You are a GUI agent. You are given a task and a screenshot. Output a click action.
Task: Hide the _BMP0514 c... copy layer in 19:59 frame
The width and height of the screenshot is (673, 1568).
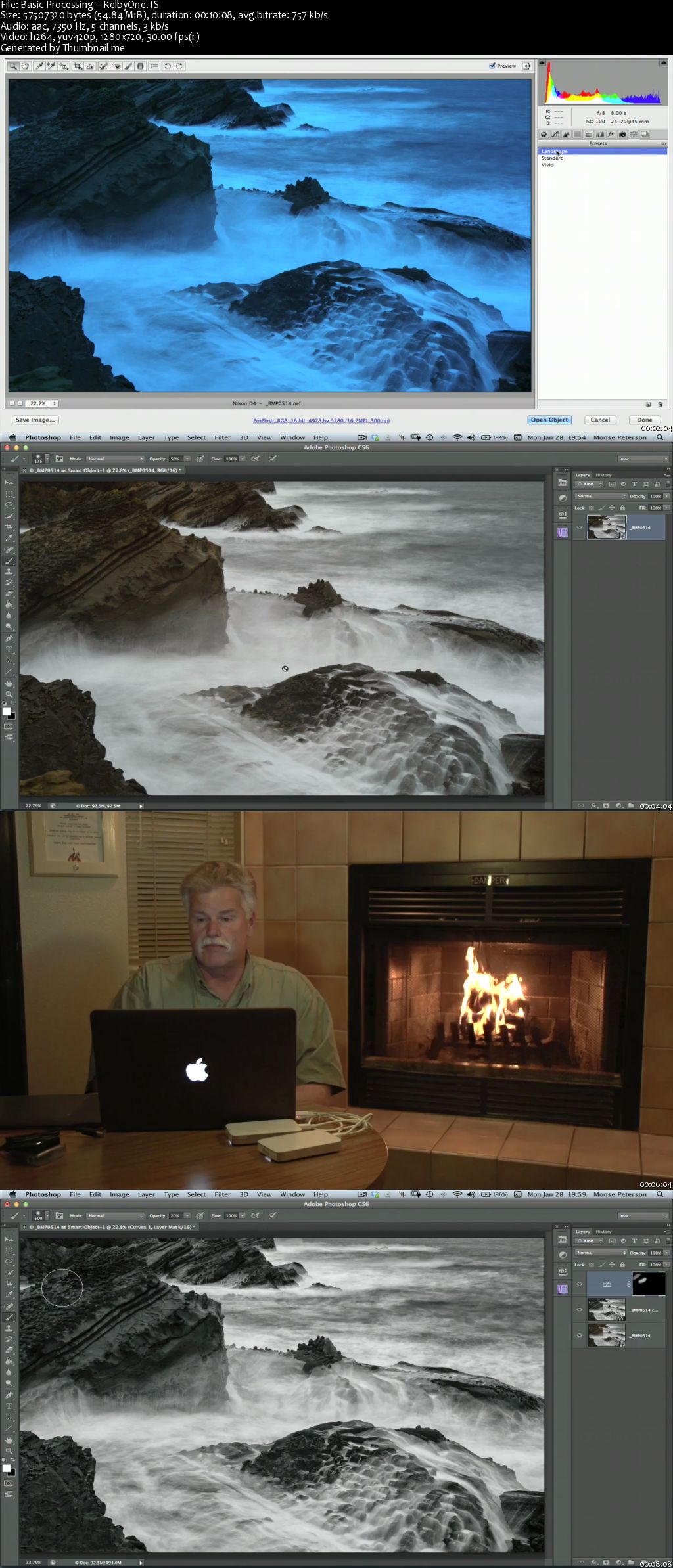pyautogui.click(x=580, y=1310)
